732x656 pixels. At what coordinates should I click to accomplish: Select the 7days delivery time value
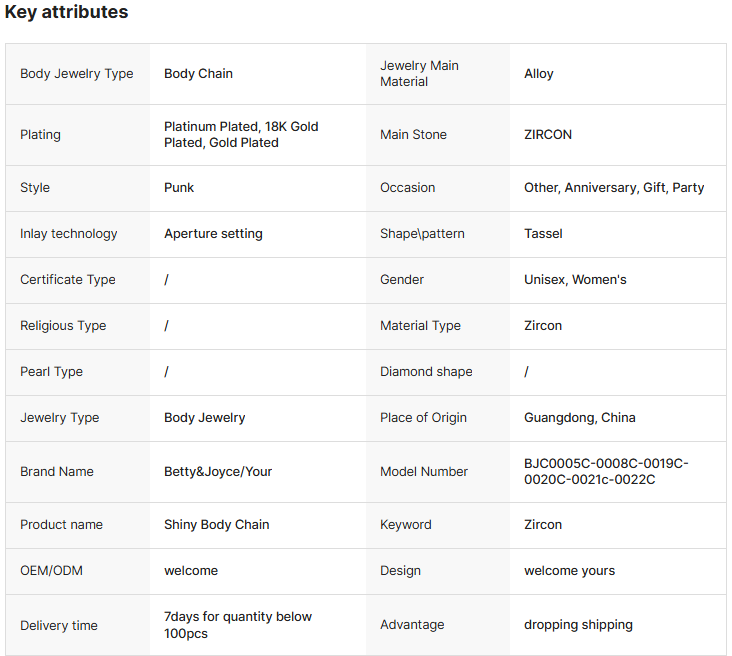pos(238,625)
